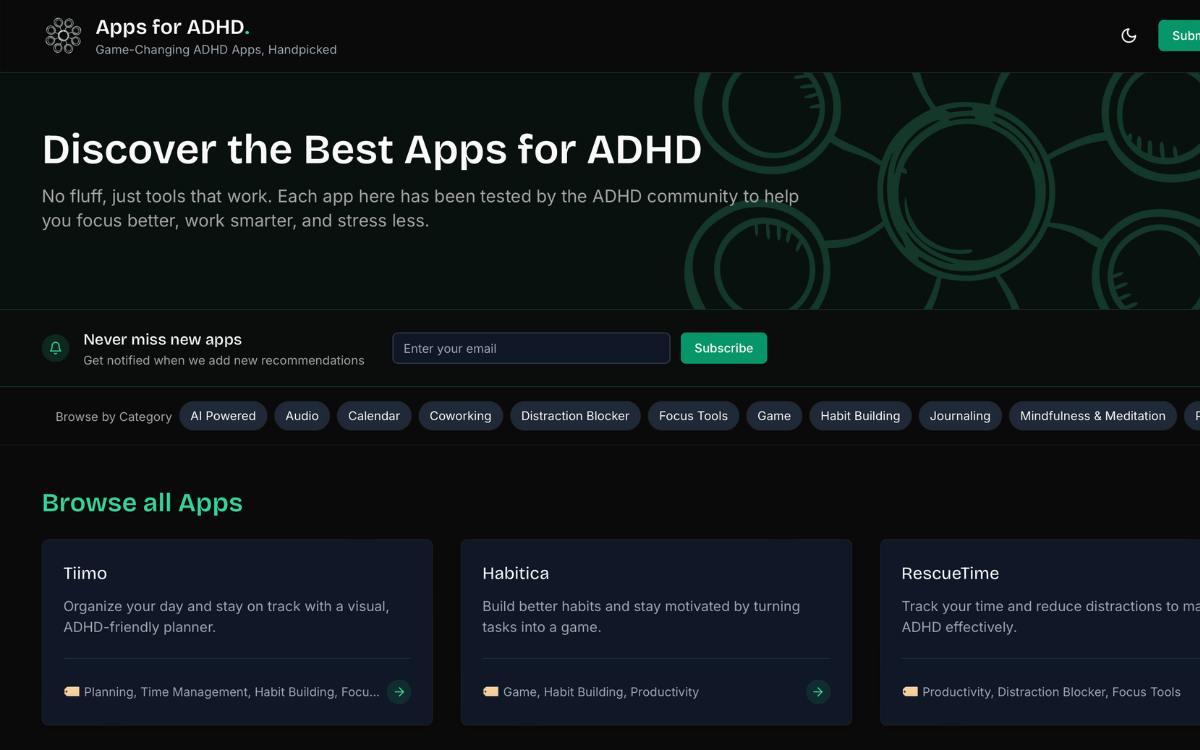
Task: Click the 'Browse by Category' label
Action: point(114,417)
